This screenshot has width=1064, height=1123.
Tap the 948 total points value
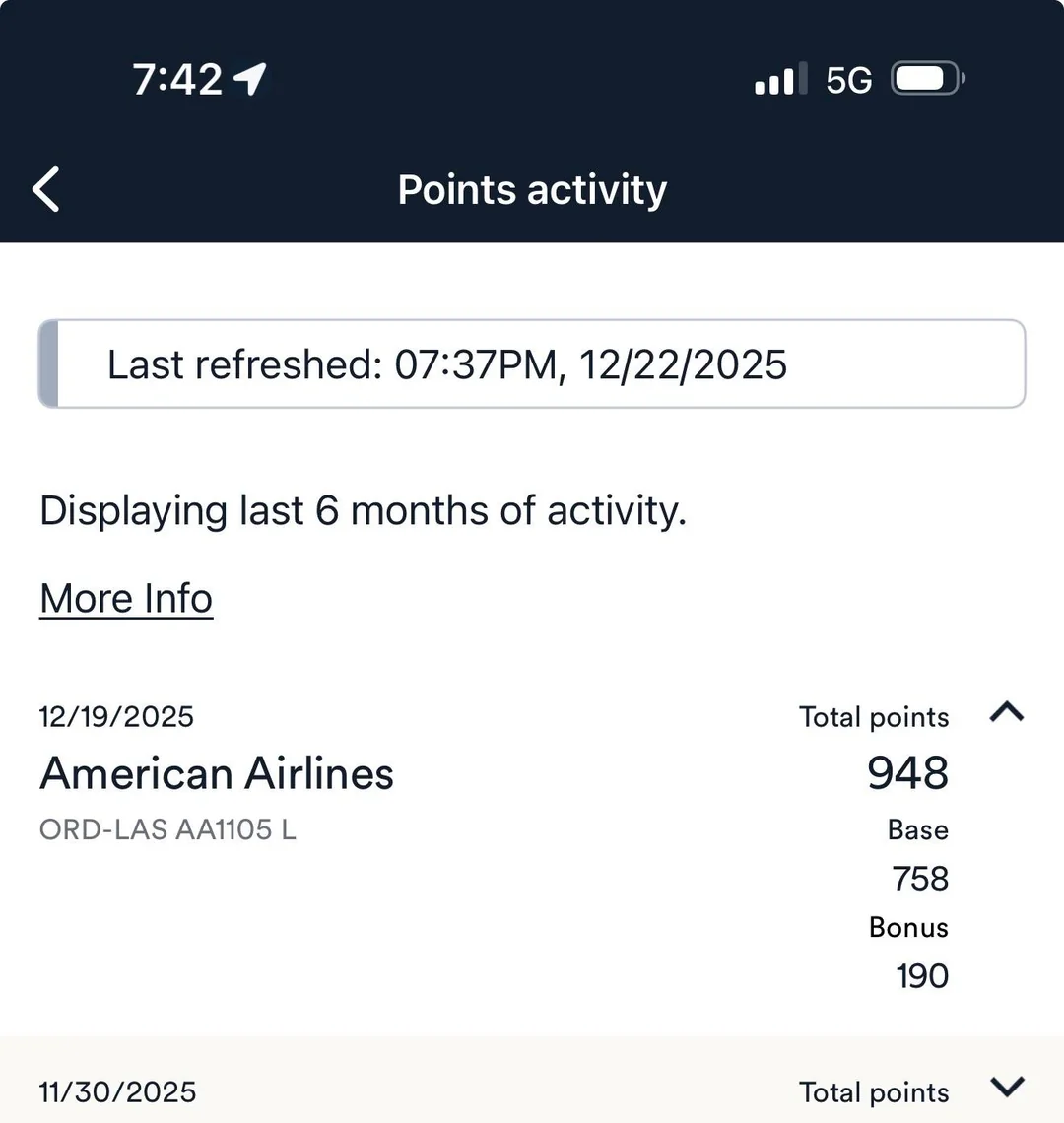[907, 772]
